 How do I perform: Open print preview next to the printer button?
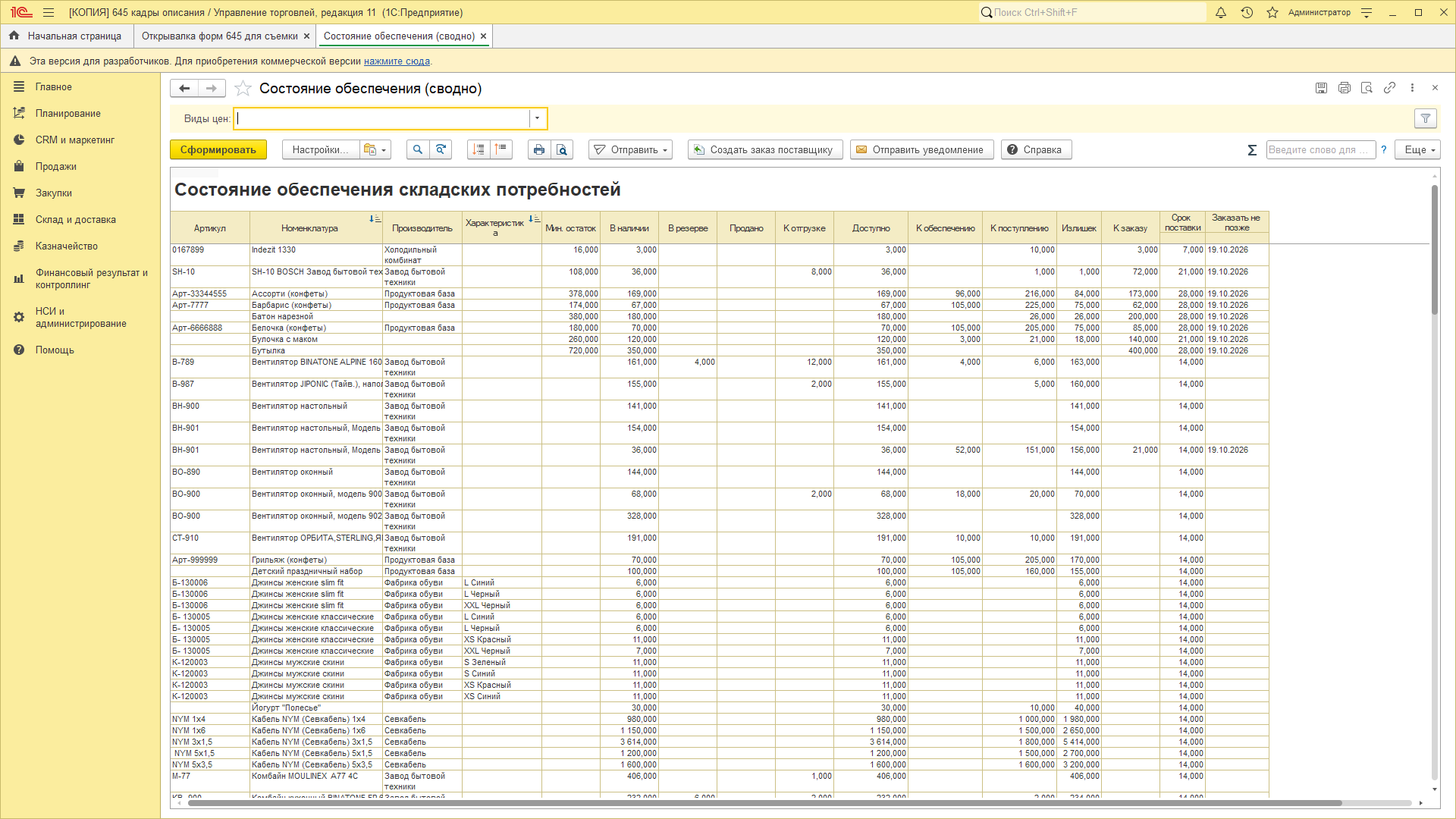[x=562, y=150]
